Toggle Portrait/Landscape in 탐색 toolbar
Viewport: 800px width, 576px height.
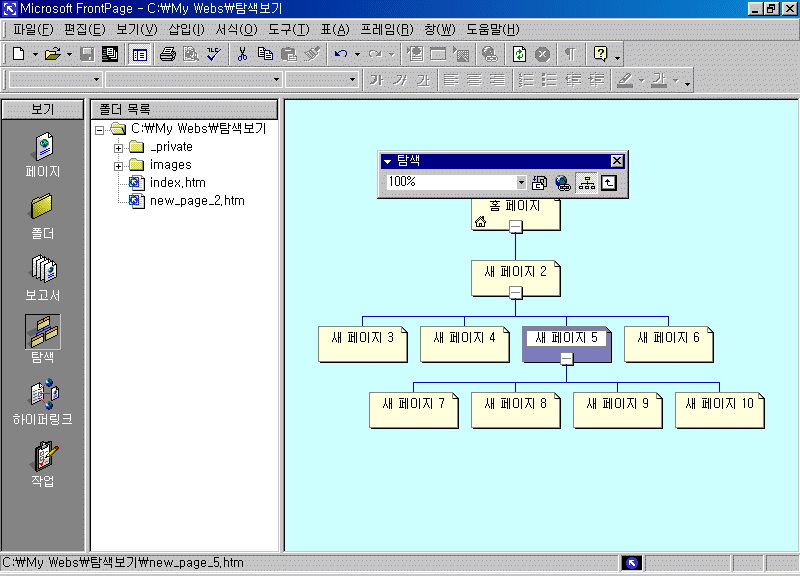tap(539, 183)
